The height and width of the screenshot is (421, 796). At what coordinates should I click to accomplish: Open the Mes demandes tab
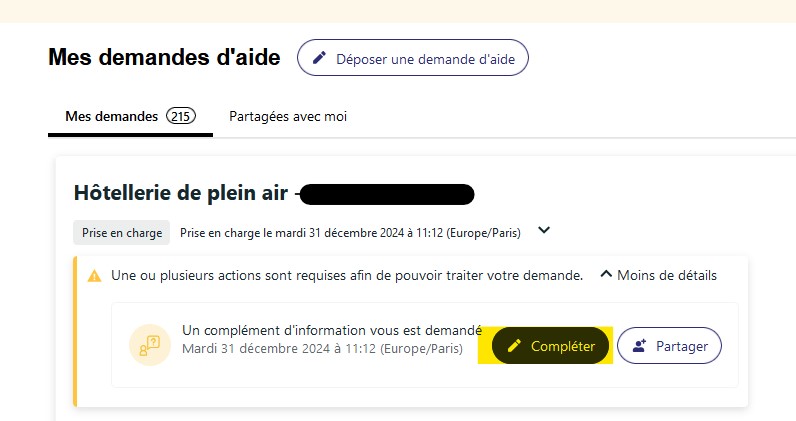[130, 117]
